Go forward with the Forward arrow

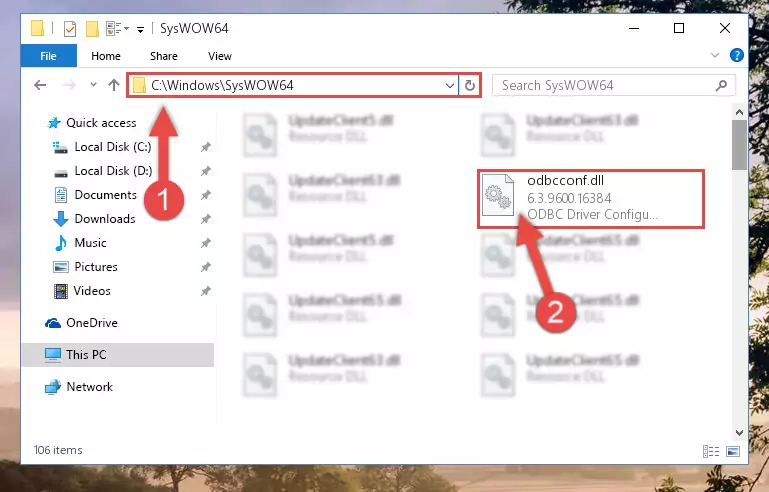tap(69, 85)
